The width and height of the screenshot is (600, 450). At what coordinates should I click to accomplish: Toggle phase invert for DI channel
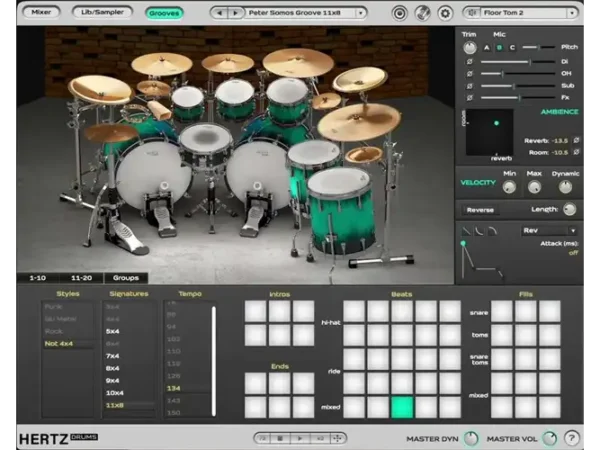(470, 62)
